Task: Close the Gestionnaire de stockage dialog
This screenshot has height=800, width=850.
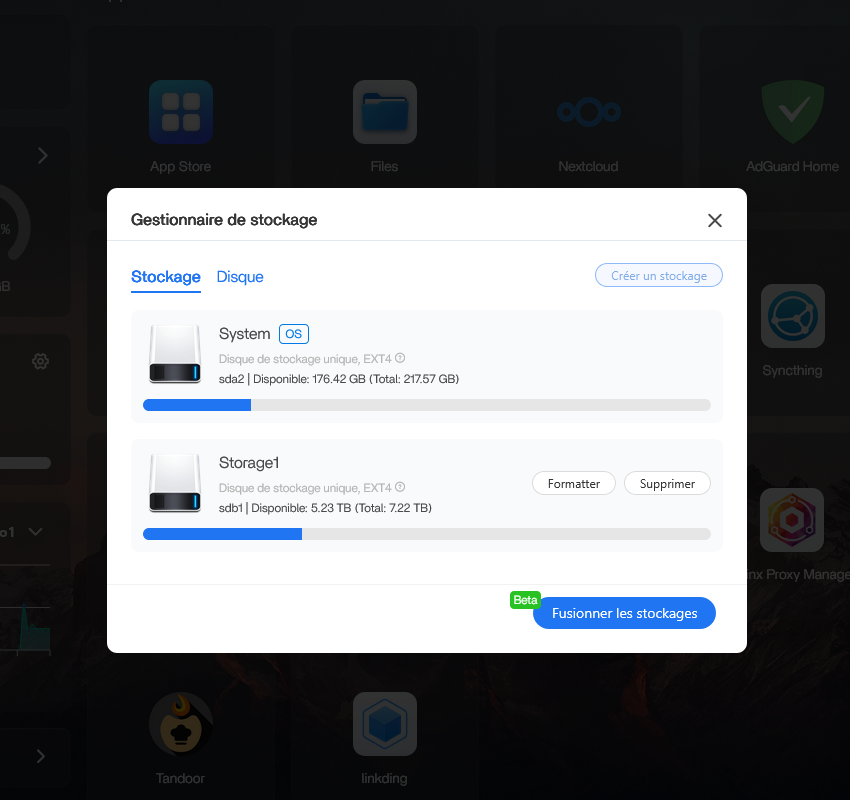Action: coord(714,221)
